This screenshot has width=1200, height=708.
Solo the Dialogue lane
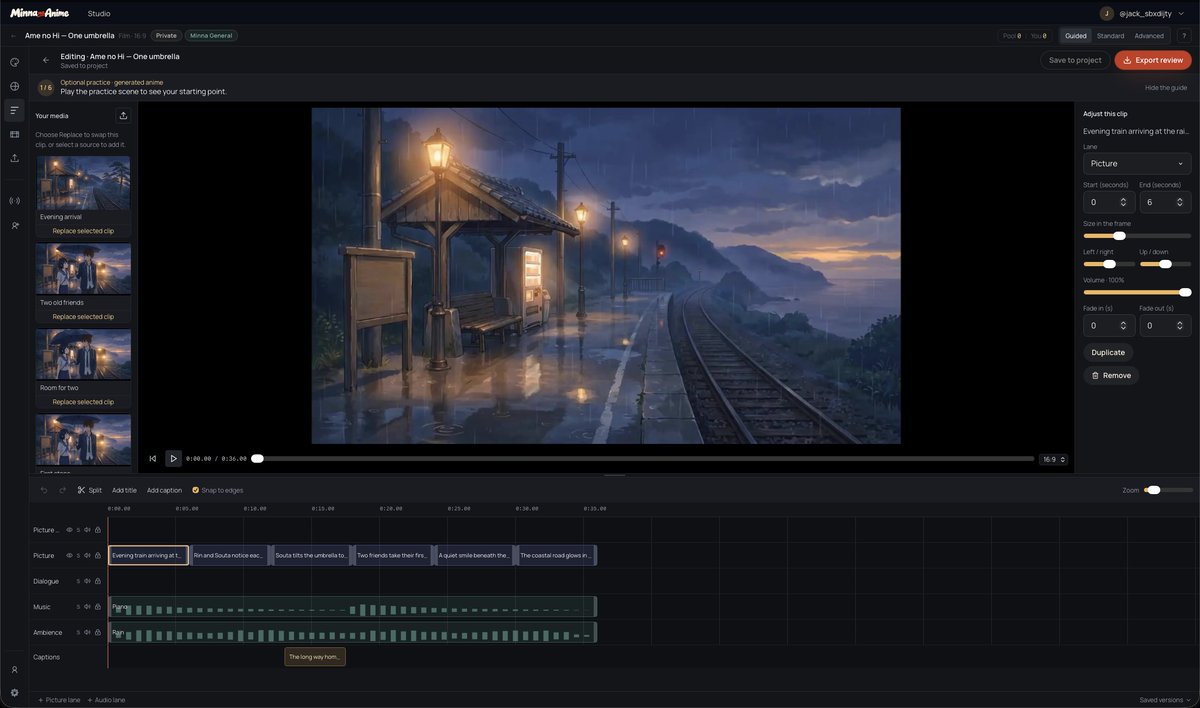coord(78,581)
